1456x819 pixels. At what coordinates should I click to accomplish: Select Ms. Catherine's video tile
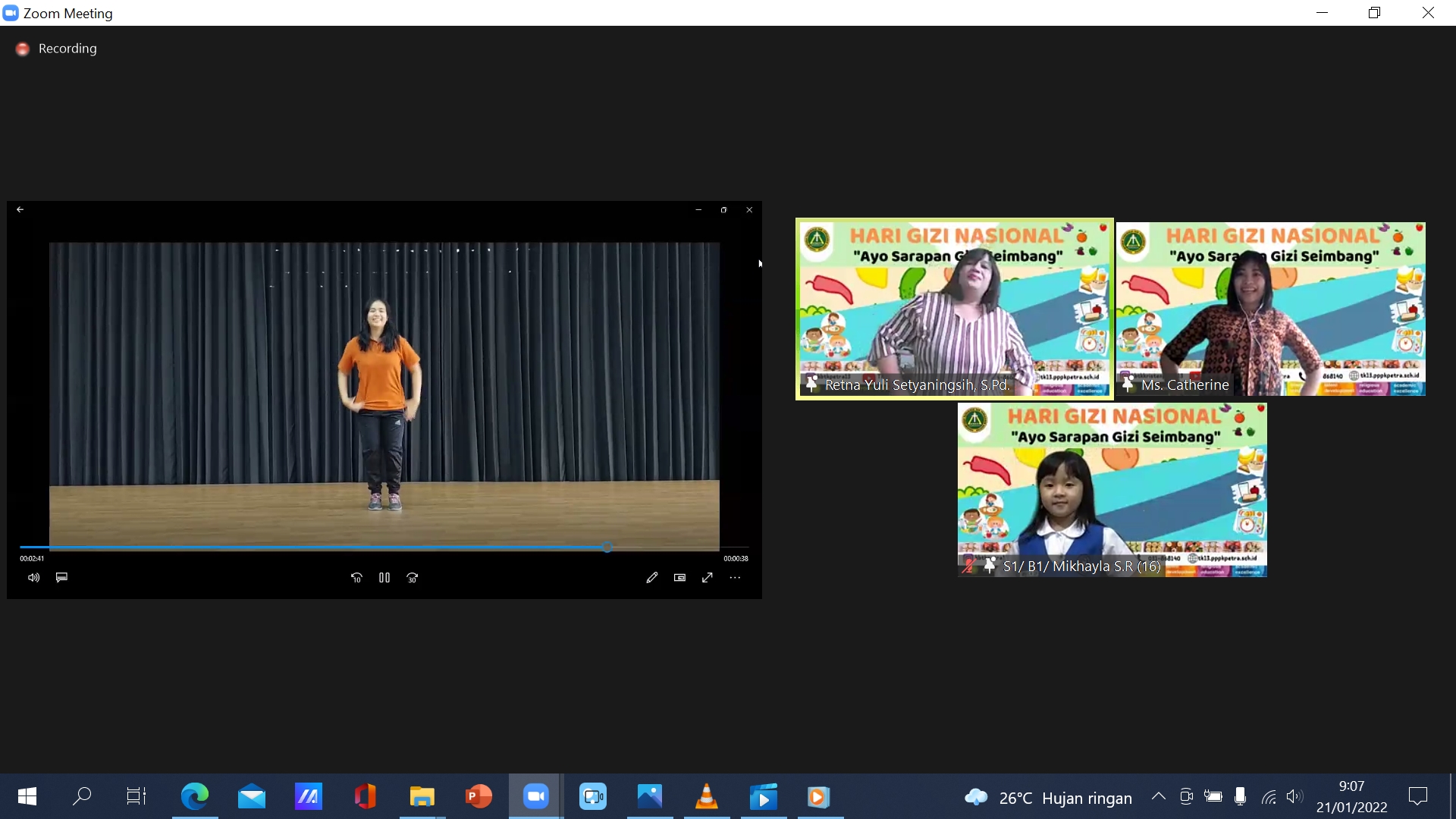point(1270,309)
